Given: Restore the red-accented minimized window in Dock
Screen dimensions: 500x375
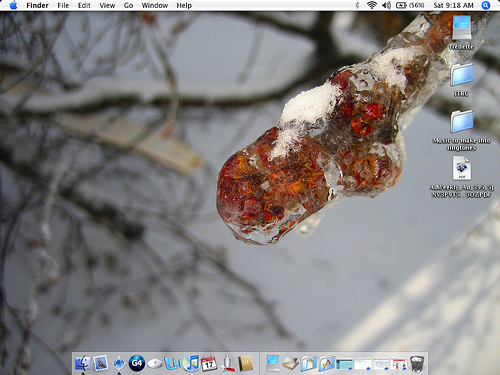Looking at the screenshot, I should click(399, 364).
